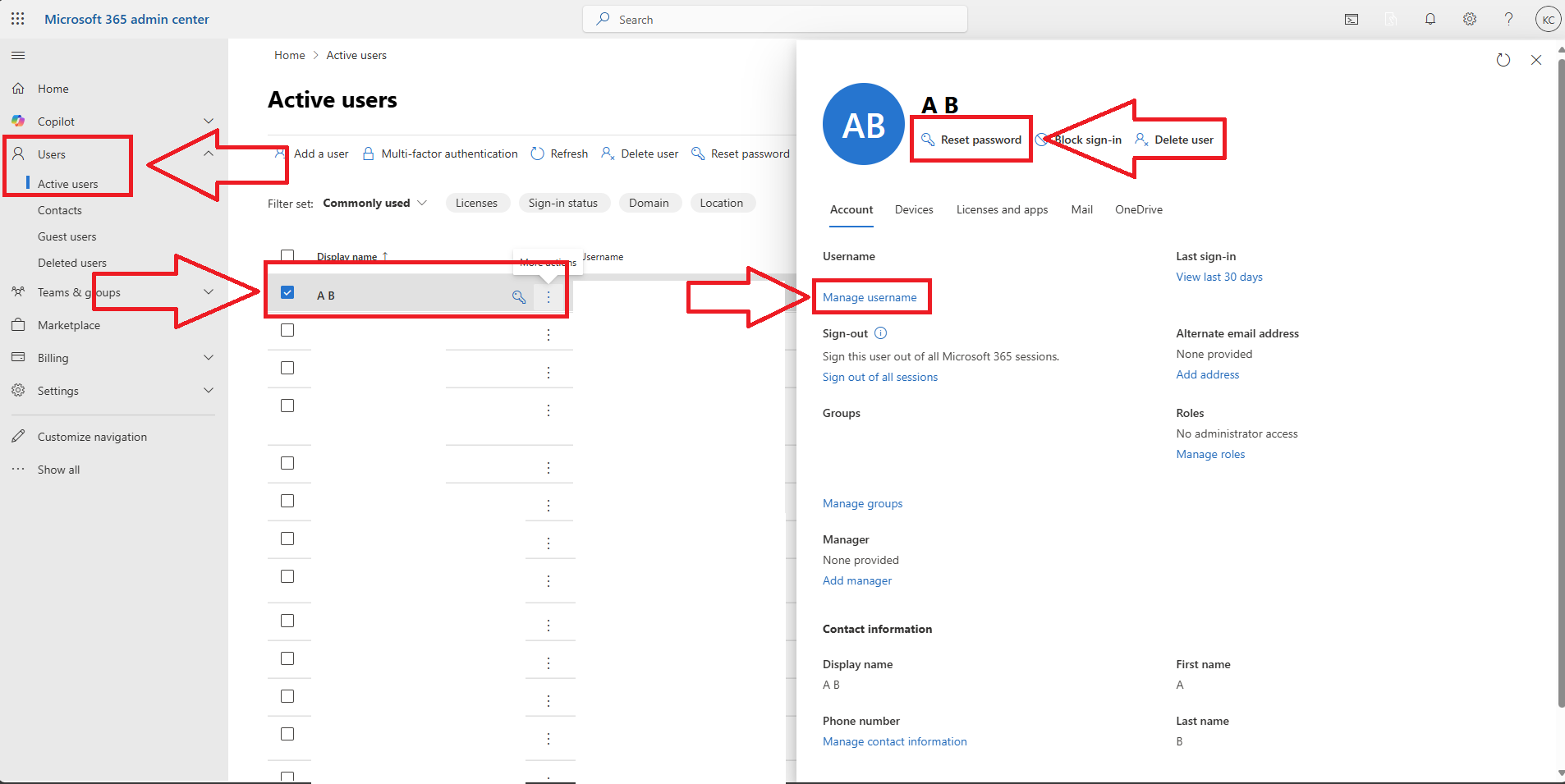Click the Add manager link

click(857, 580)
